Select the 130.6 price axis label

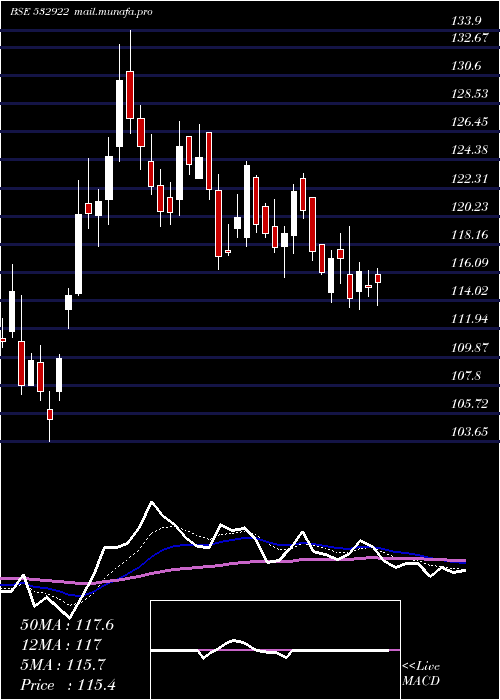tap(468, 67)
